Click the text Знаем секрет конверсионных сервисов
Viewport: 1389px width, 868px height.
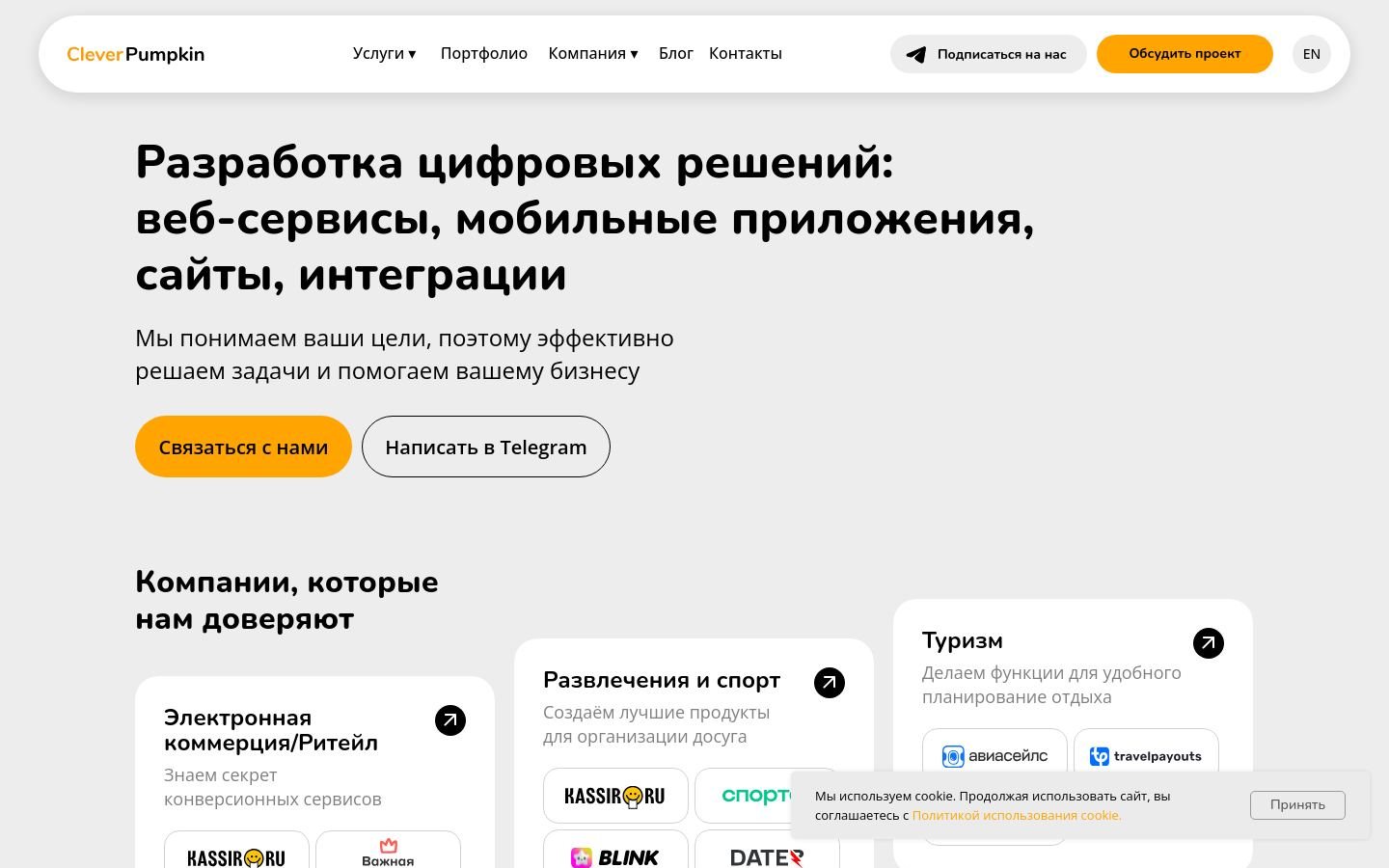[x=273, y=787]
